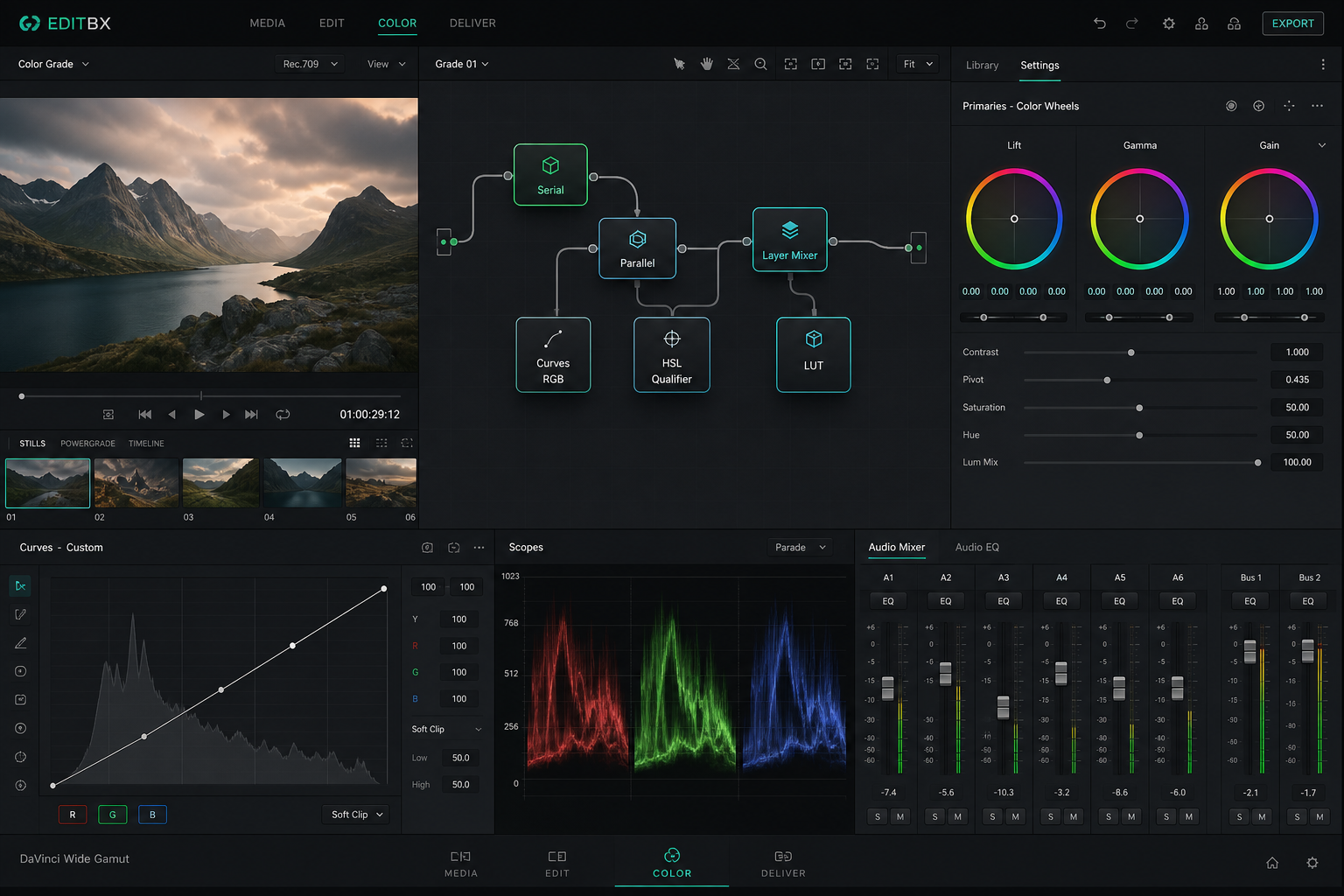Viewport: 1344px width, 896px height.
Task: Open the bottom-right settings gear
Action: [x=1312, y=863]
